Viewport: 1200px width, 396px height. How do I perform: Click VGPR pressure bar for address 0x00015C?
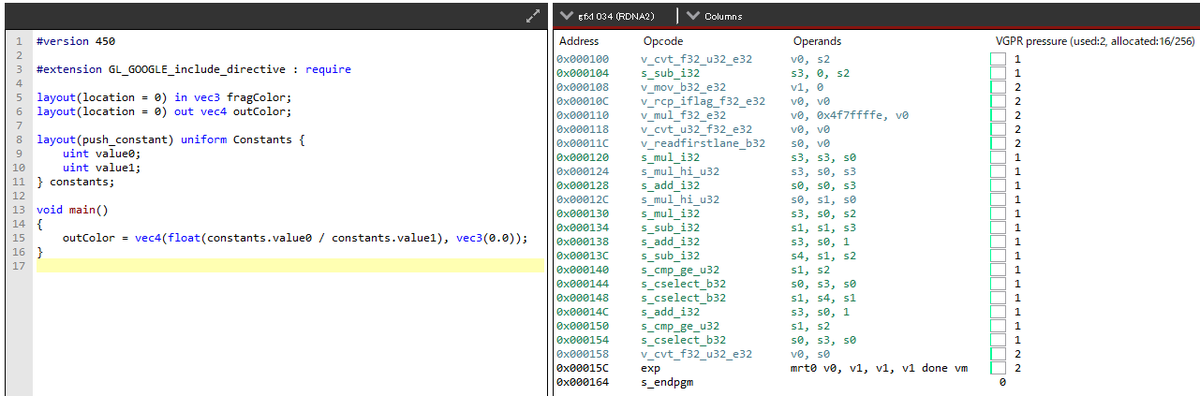click(x=997, y=367)
